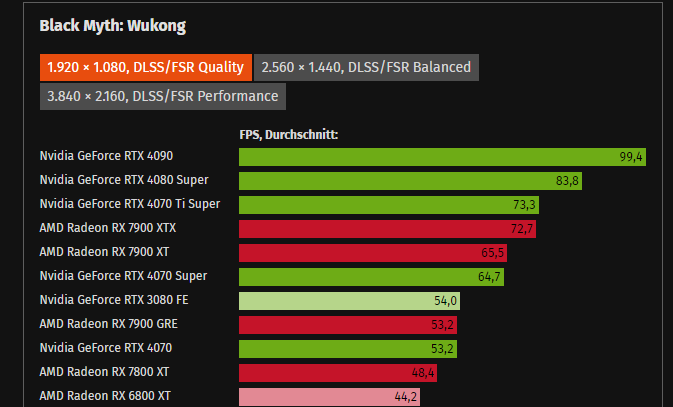Open the 3.840 × 2.160 DLSS/FSR Performance tab
673x407 pixels.
click(163, 97)
